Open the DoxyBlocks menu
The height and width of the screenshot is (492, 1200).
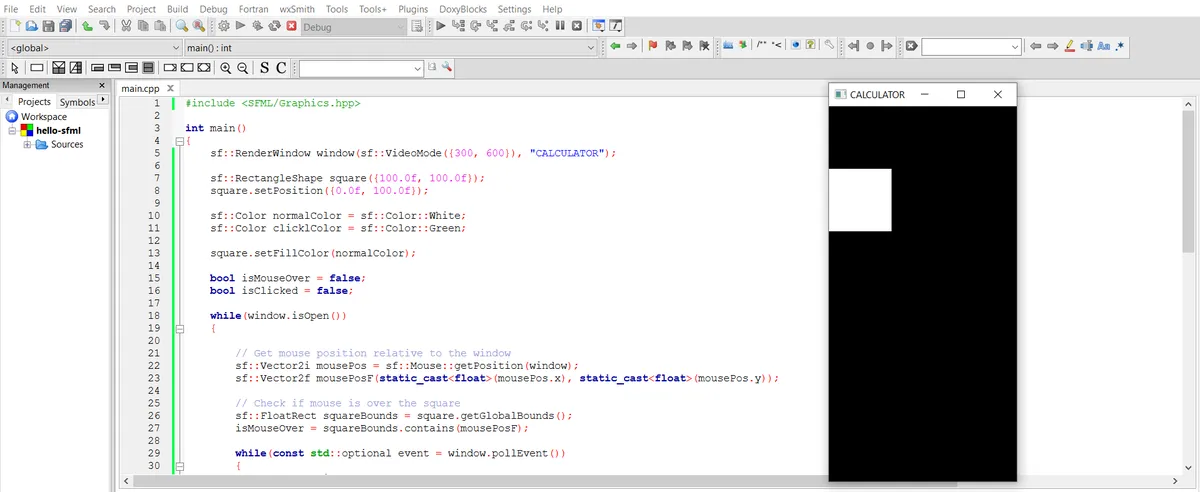[462, 8]
